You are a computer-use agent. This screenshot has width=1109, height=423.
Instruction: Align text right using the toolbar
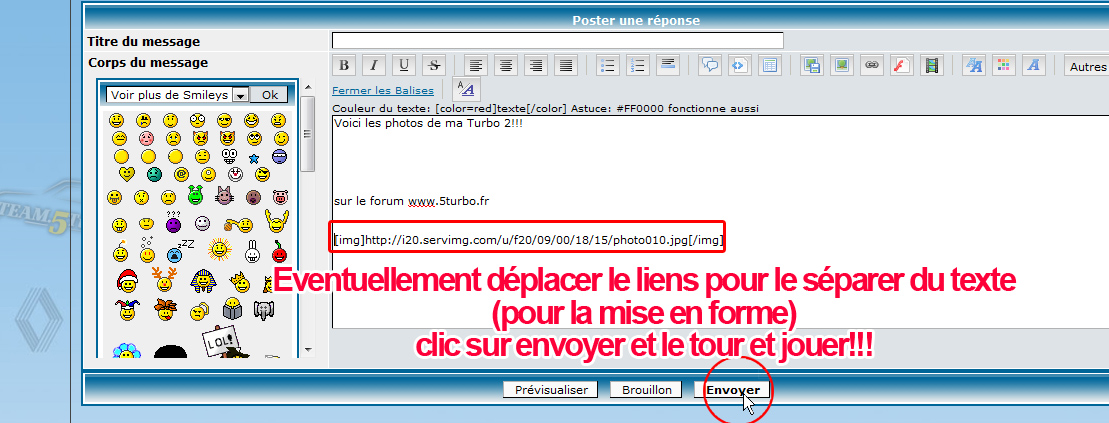[x=536, y=66]
